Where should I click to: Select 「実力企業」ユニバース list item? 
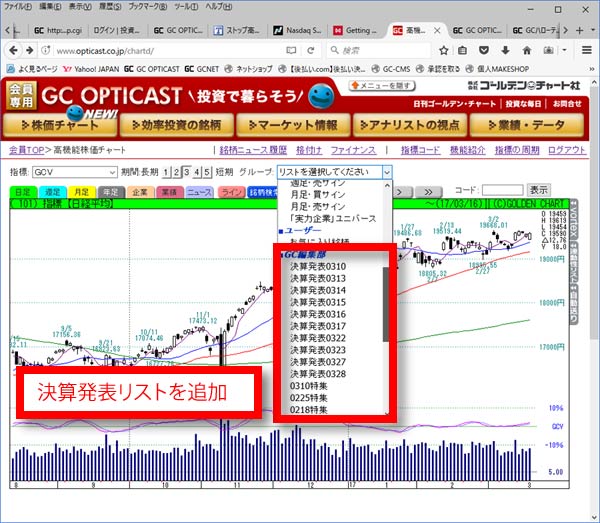(333, 219)
